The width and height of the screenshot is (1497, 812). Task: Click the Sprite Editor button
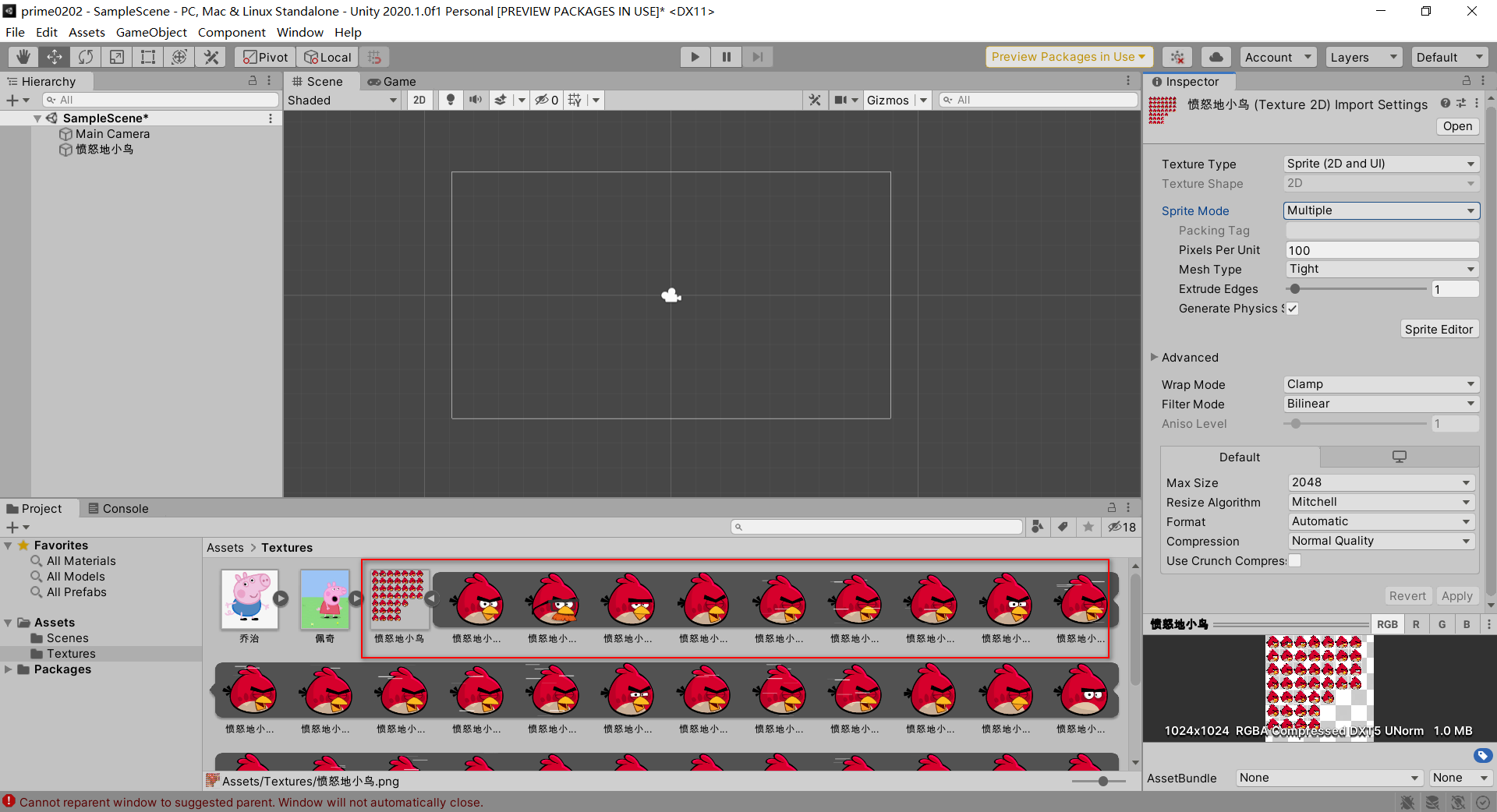[x=1439, y=329]
